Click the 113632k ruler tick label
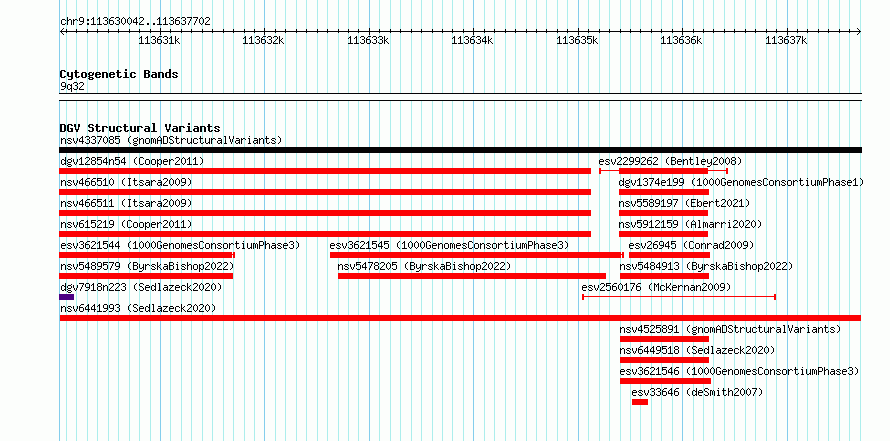890x441 pixels. [264, 40]
